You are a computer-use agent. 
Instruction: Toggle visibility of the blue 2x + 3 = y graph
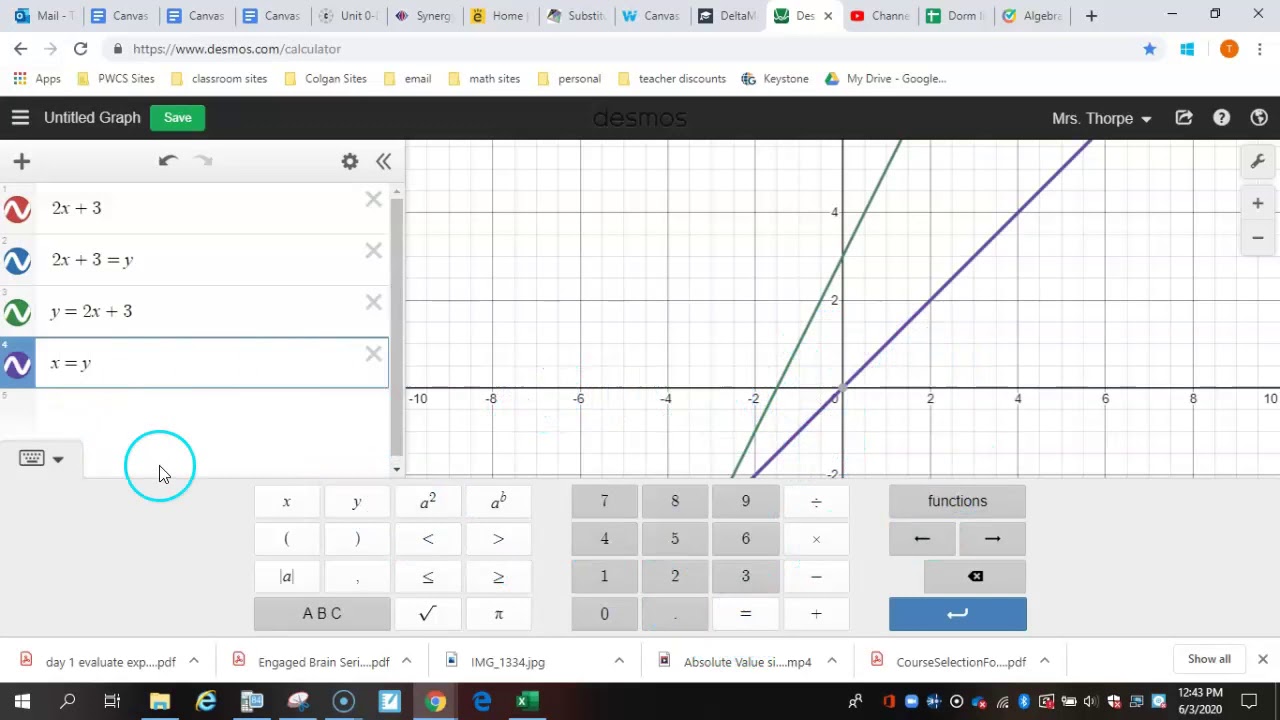(x=17, y=262)
